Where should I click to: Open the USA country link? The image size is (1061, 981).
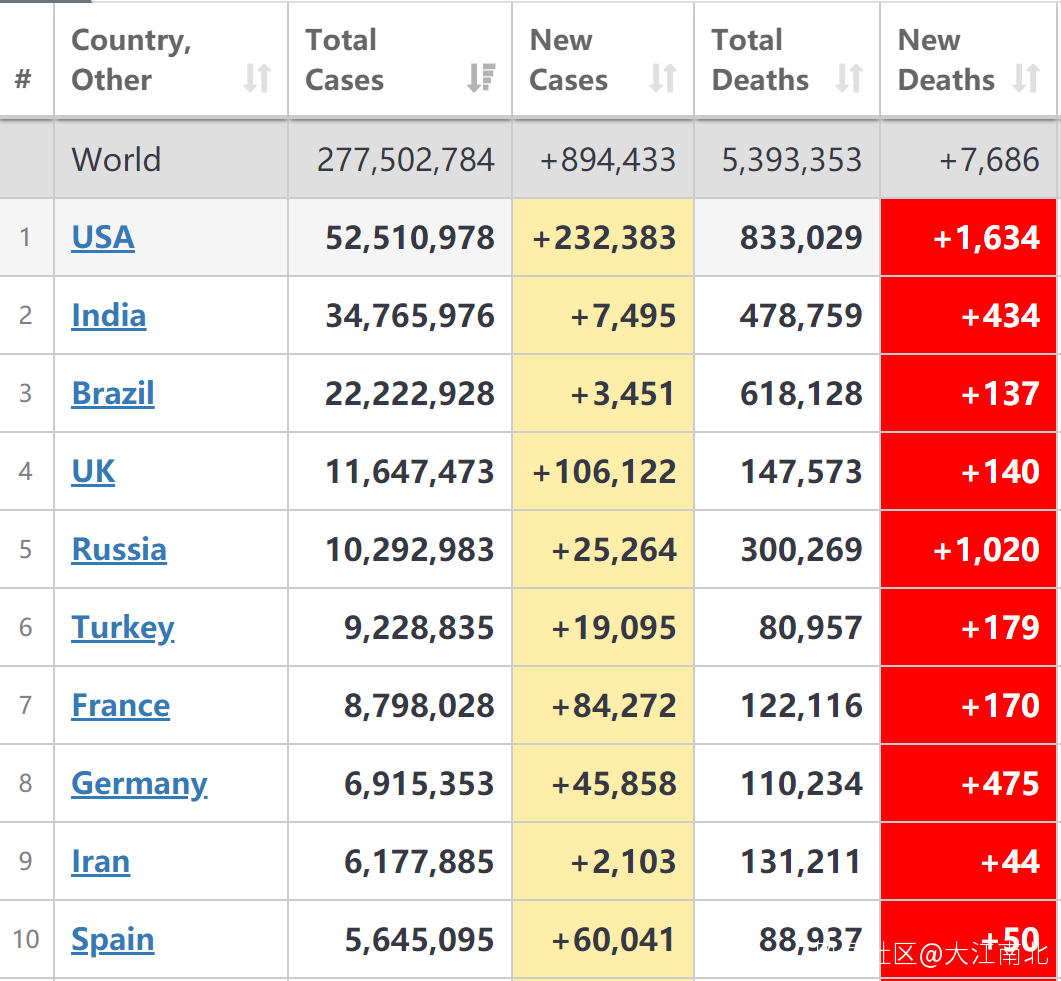(103, 237)
